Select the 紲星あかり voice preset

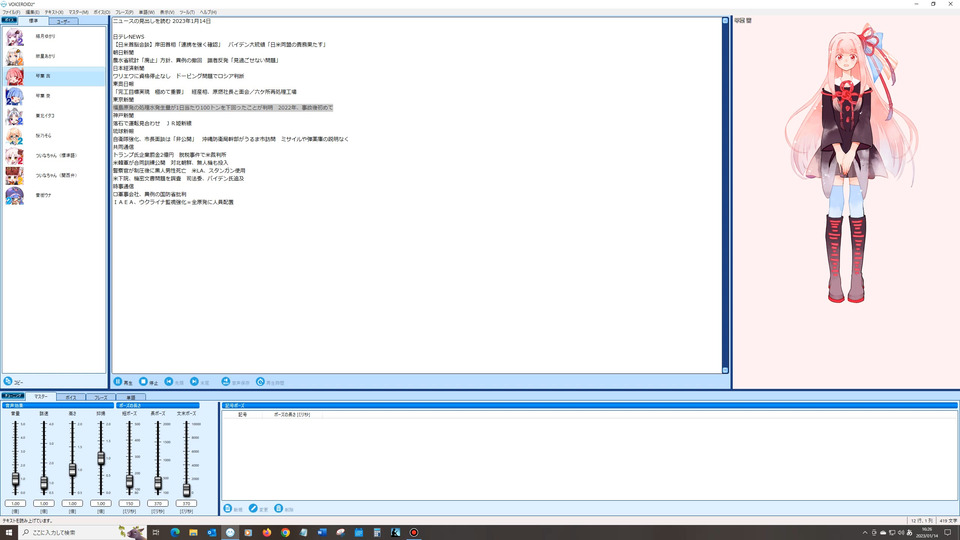[54, 56]
